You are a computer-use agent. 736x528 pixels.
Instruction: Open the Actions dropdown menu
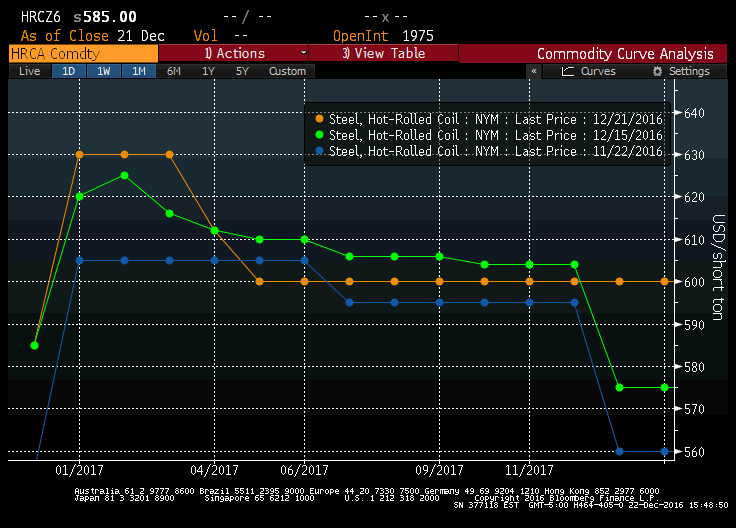pyautogui.click(x=234, y=53)
